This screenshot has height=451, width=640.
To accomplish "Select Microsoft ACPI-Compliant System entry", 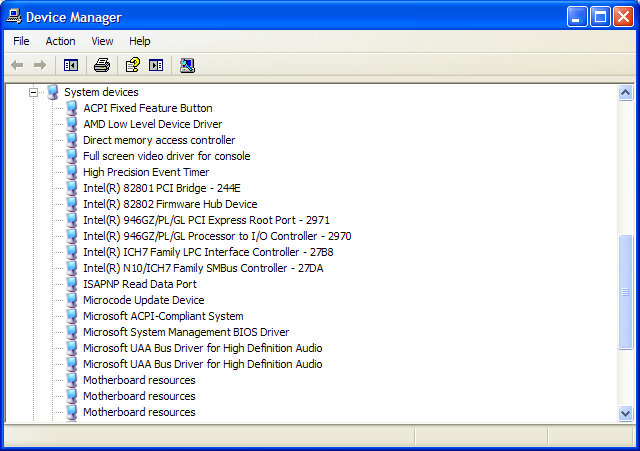I will [163, 316].
